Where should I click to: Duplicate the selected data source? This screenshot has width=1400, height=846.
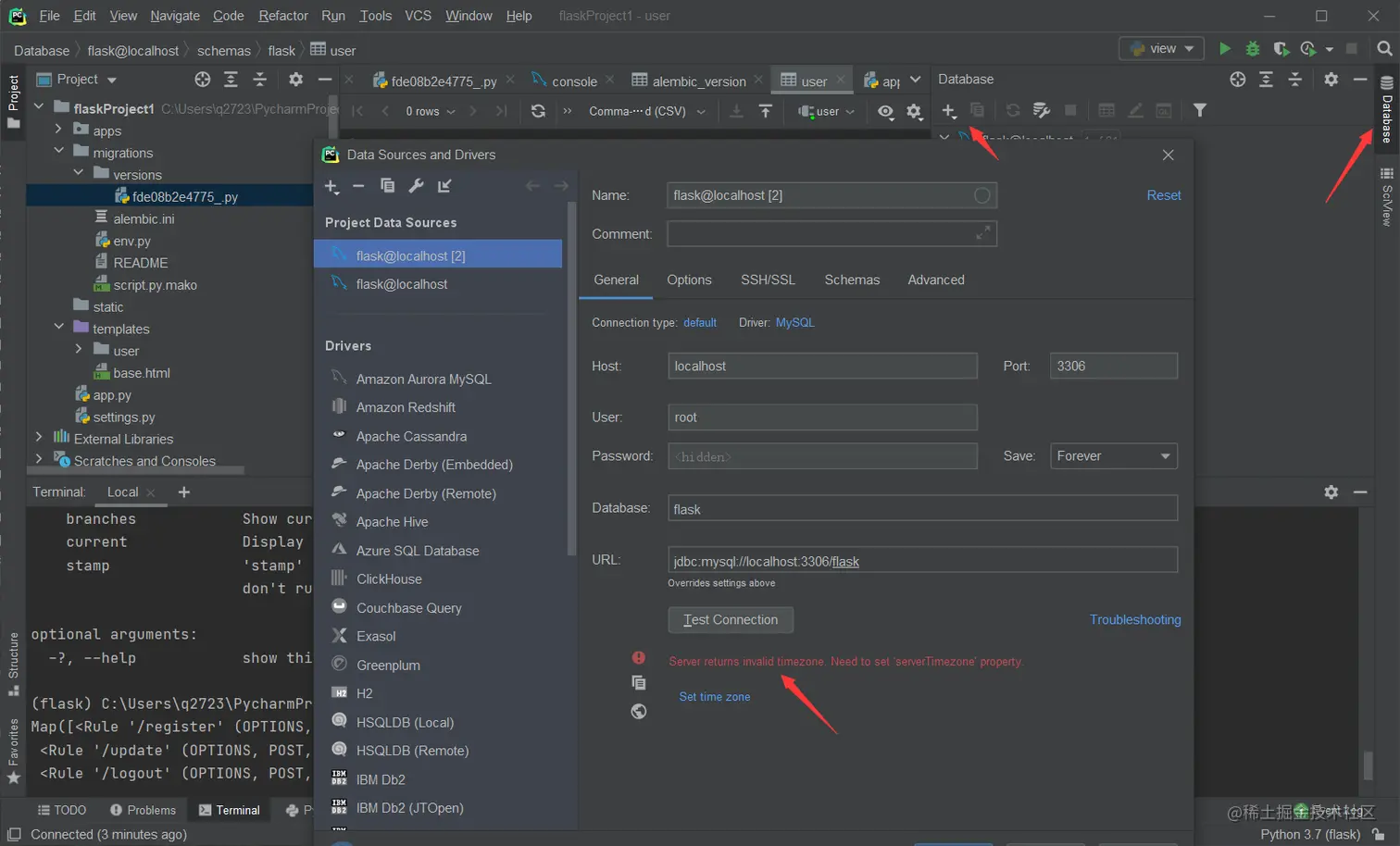click(x=387, y=186)
